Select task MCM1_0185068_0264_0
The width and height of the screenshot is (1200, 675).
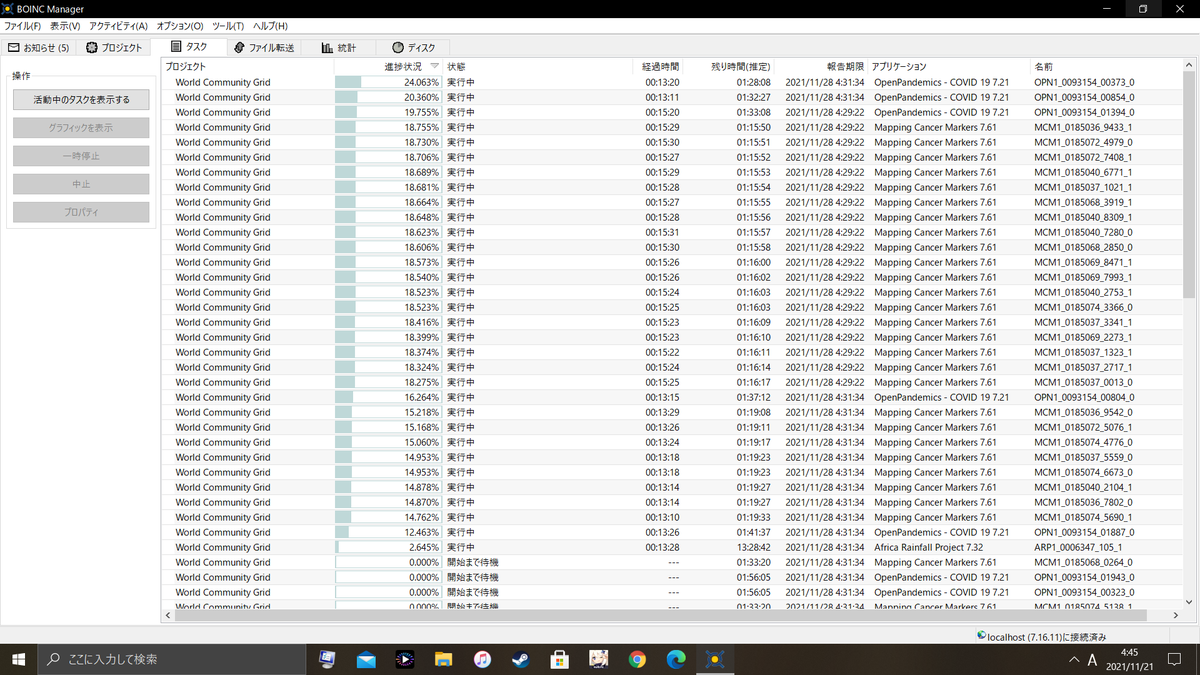1083,562
